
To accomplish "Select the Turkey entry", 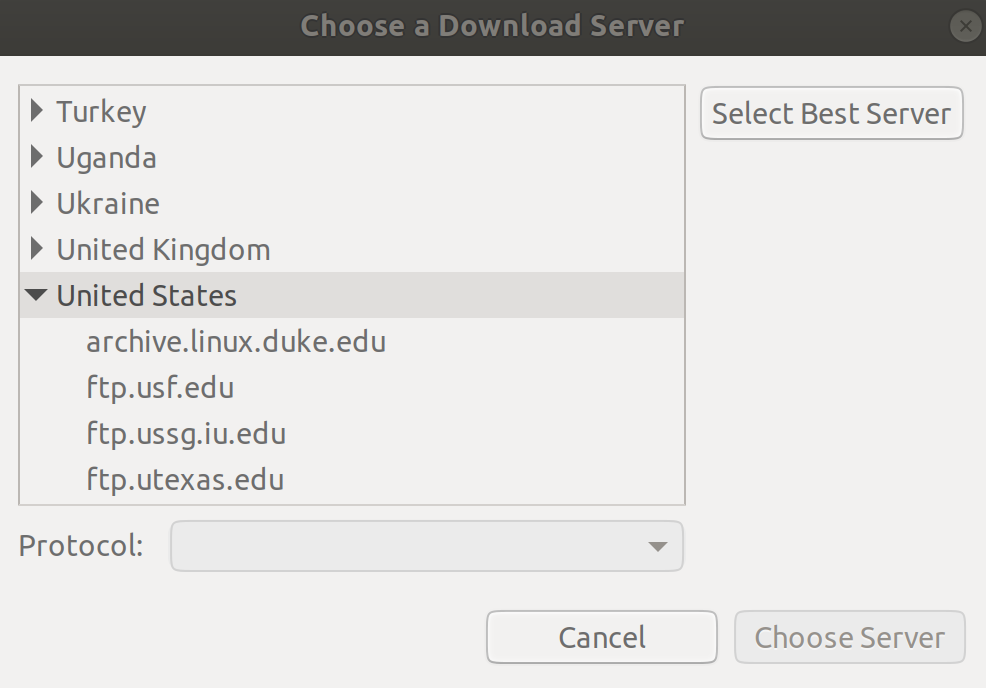I will pyautogui.click(x=101, y=112).
